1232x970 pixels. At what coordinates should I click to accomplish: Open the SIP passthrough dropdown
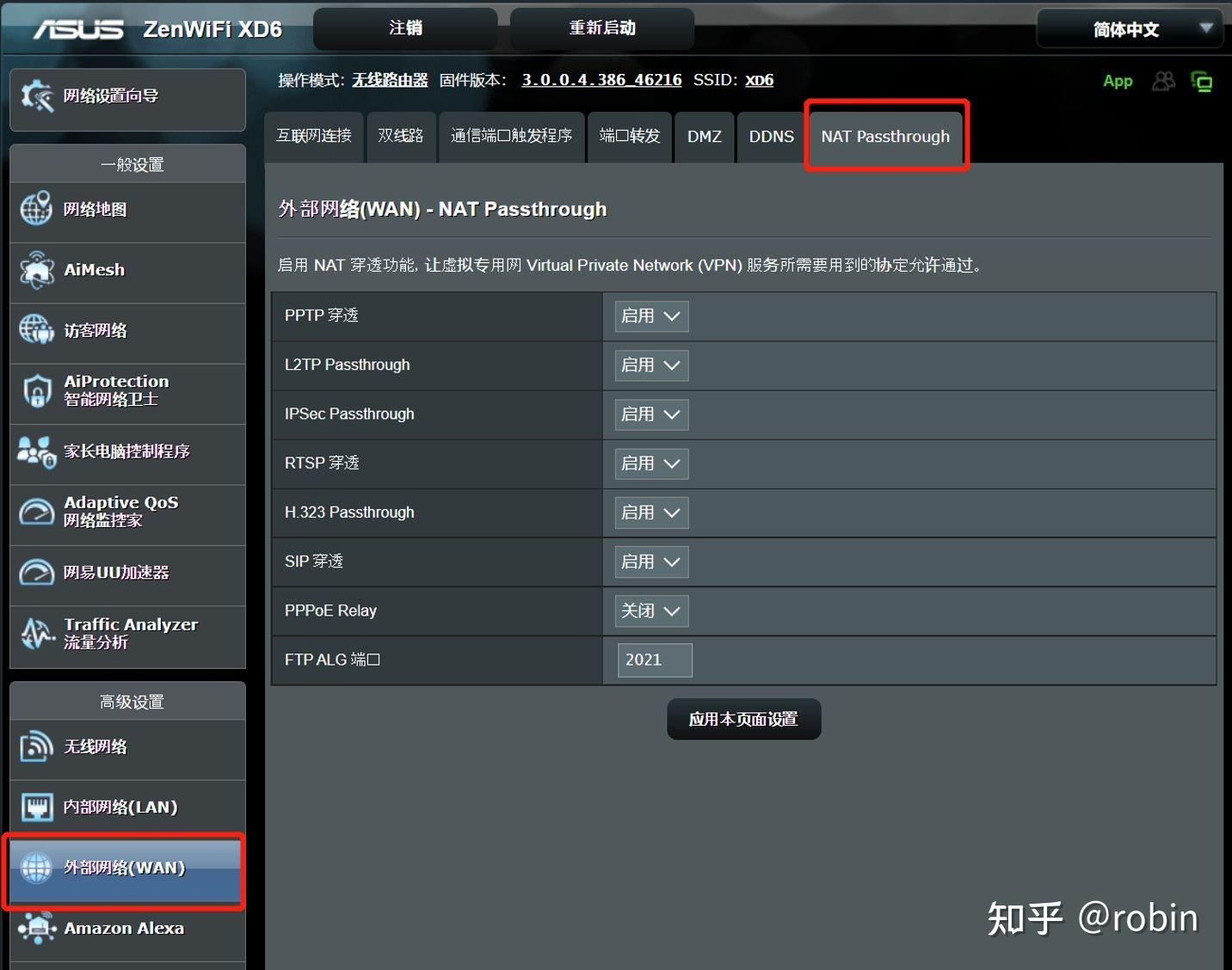coord(651,562)
